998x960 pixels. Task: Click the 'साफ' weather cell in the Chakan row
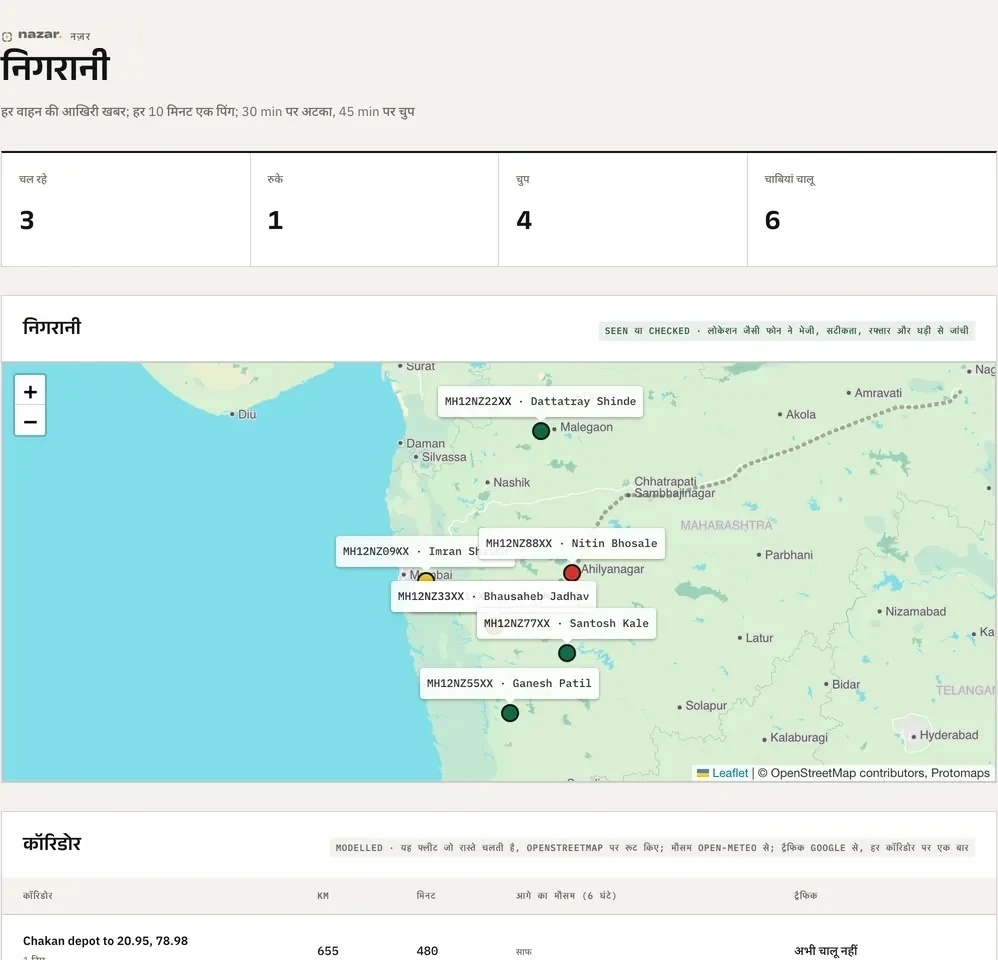coord(523,951)
